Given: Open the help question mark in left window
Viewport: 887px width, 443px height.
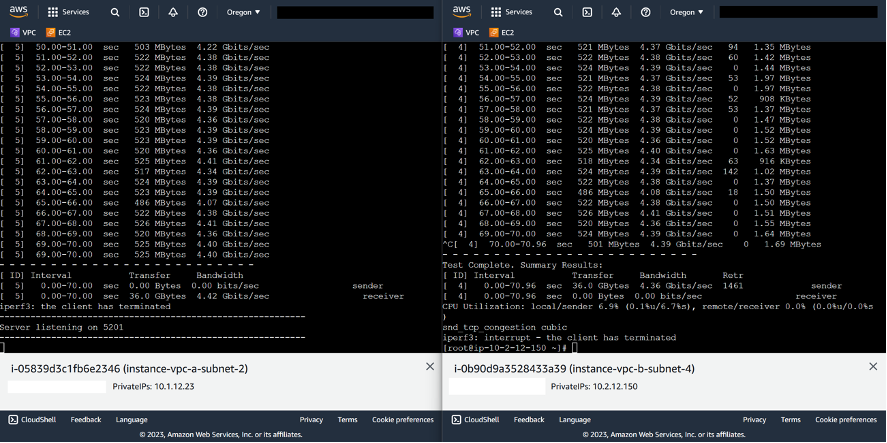Looking at the screenshot, I should click(x=203, y=12).
